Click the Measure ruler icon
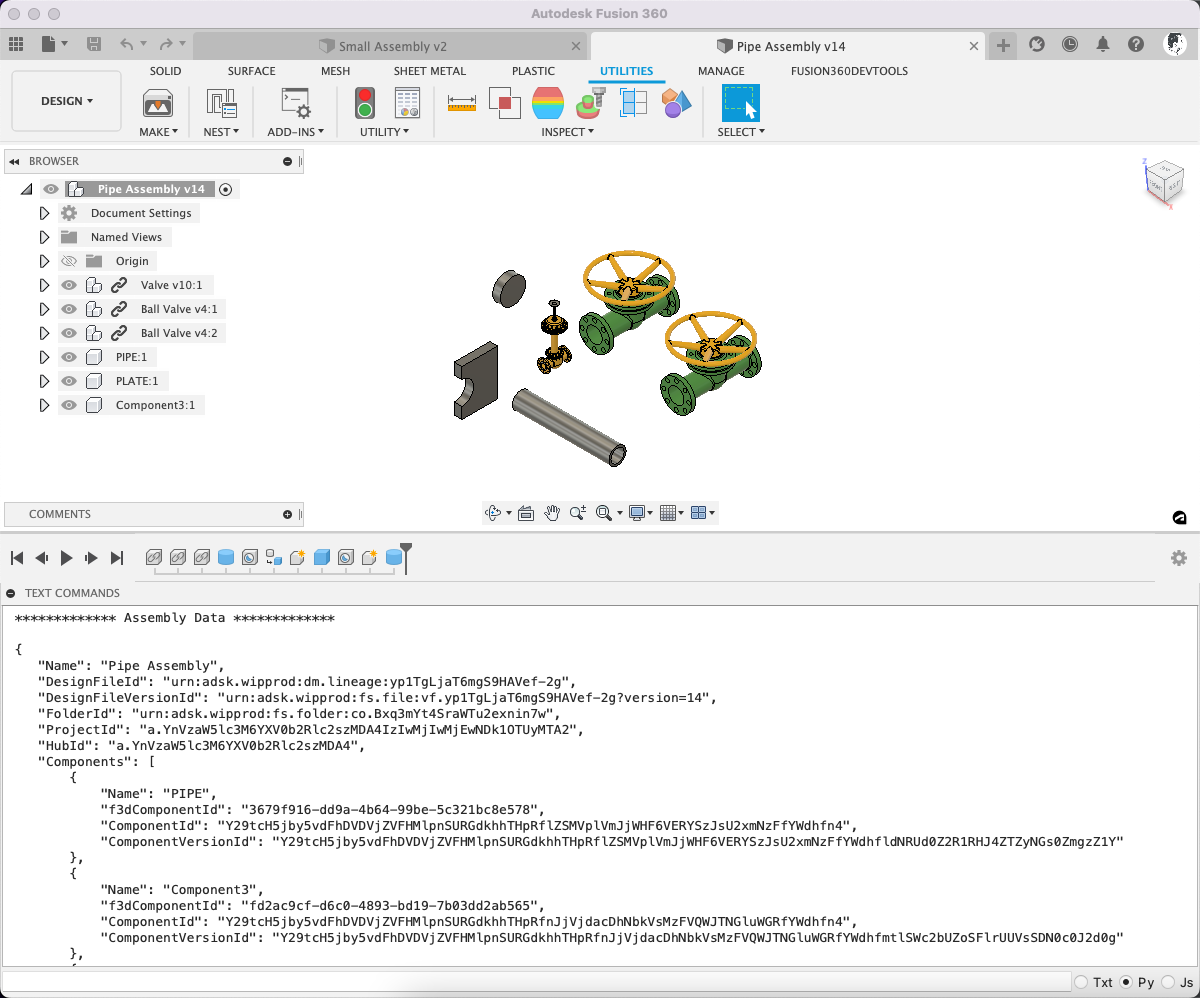The height and width of the screenshot is (998, 1200). [x=461, y=103]
